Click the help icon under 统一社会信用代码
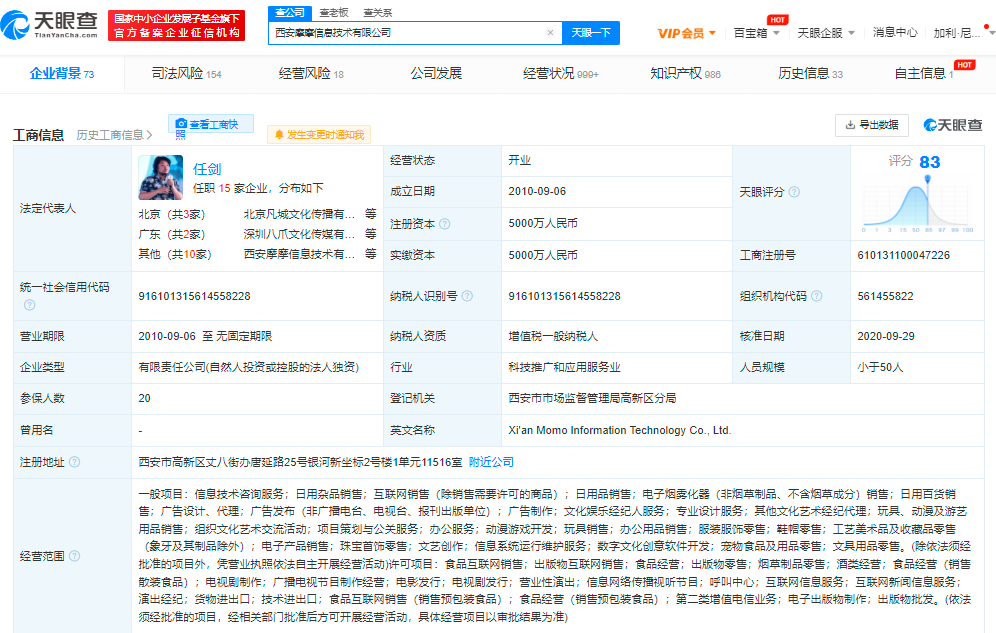The image size is (996, 633). point(29,305)
